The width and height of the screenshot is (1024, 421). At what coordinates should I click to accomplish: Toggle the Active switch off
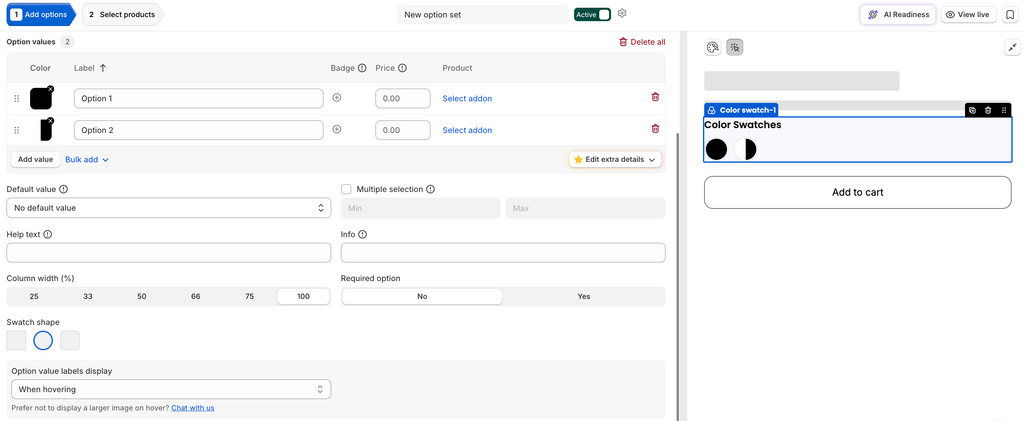[592, 14]
